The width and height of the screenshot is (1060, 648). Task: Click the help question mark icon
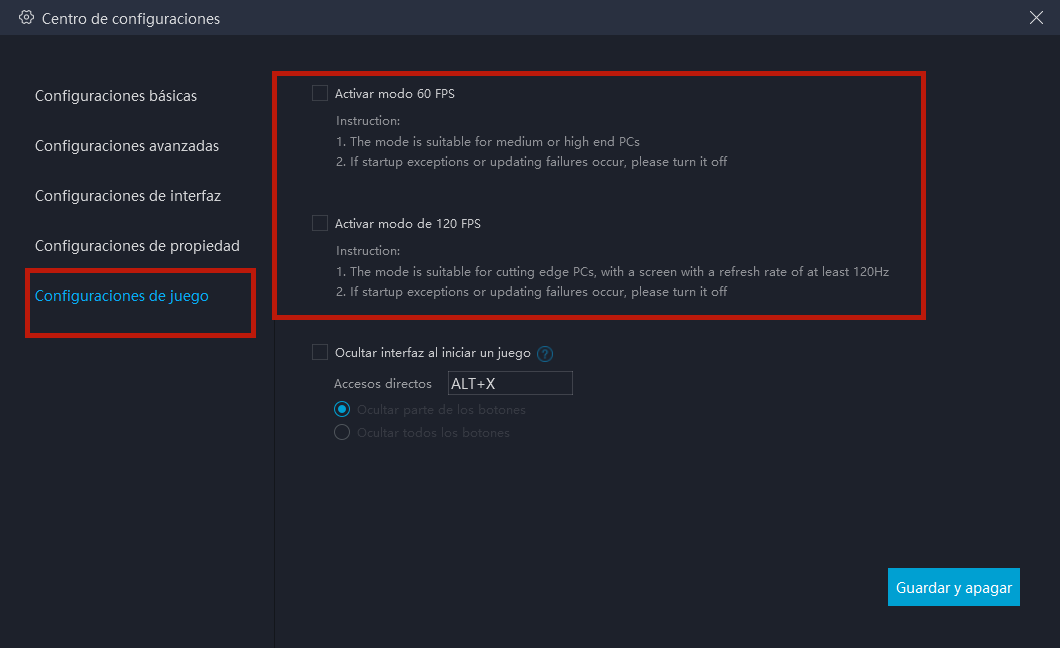pos(545,353)
